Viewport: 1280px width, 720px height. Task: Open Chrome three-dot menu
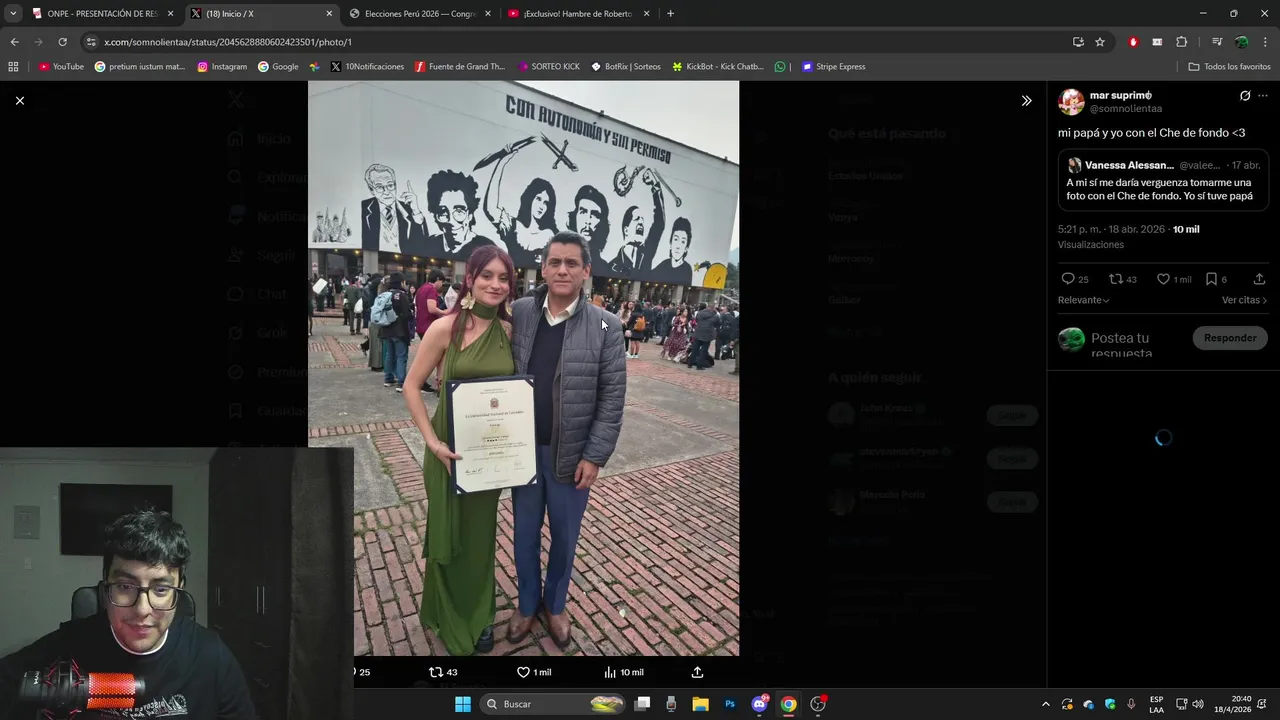coord(1265,42)
